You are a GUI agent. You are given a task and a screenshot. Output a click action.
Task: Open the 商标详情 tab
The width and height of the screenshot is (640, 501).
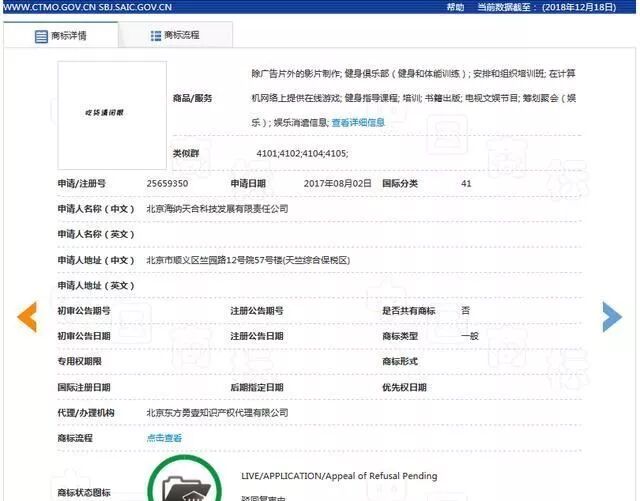pos(61,36)
